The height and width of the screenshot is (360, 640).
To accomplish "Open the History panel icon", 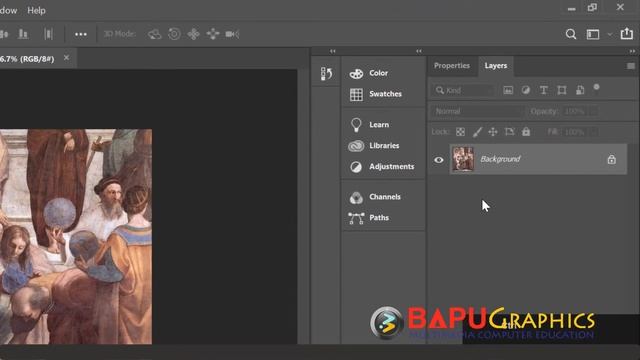I will click(326, 73).
